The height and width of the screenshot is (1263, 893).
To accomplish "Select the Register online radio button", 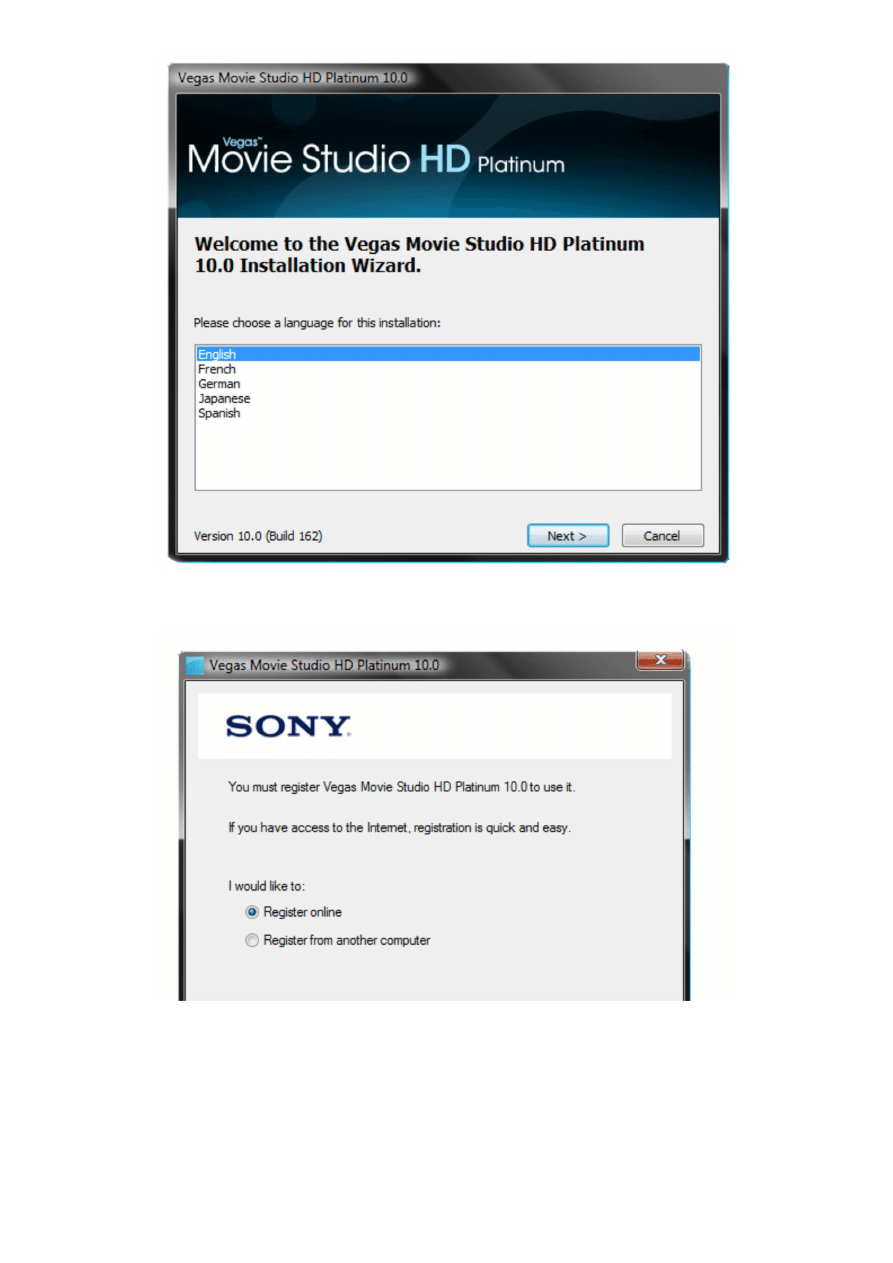I will 252,912.
